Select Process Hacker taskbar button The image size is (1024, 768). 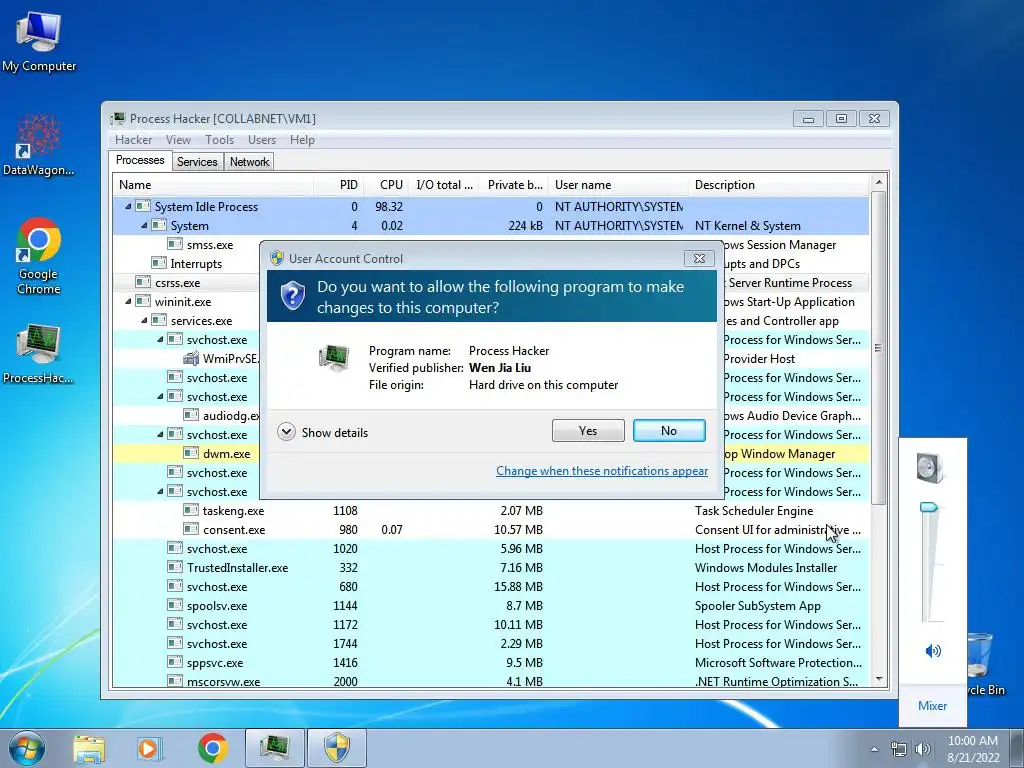tap(275, 748)
